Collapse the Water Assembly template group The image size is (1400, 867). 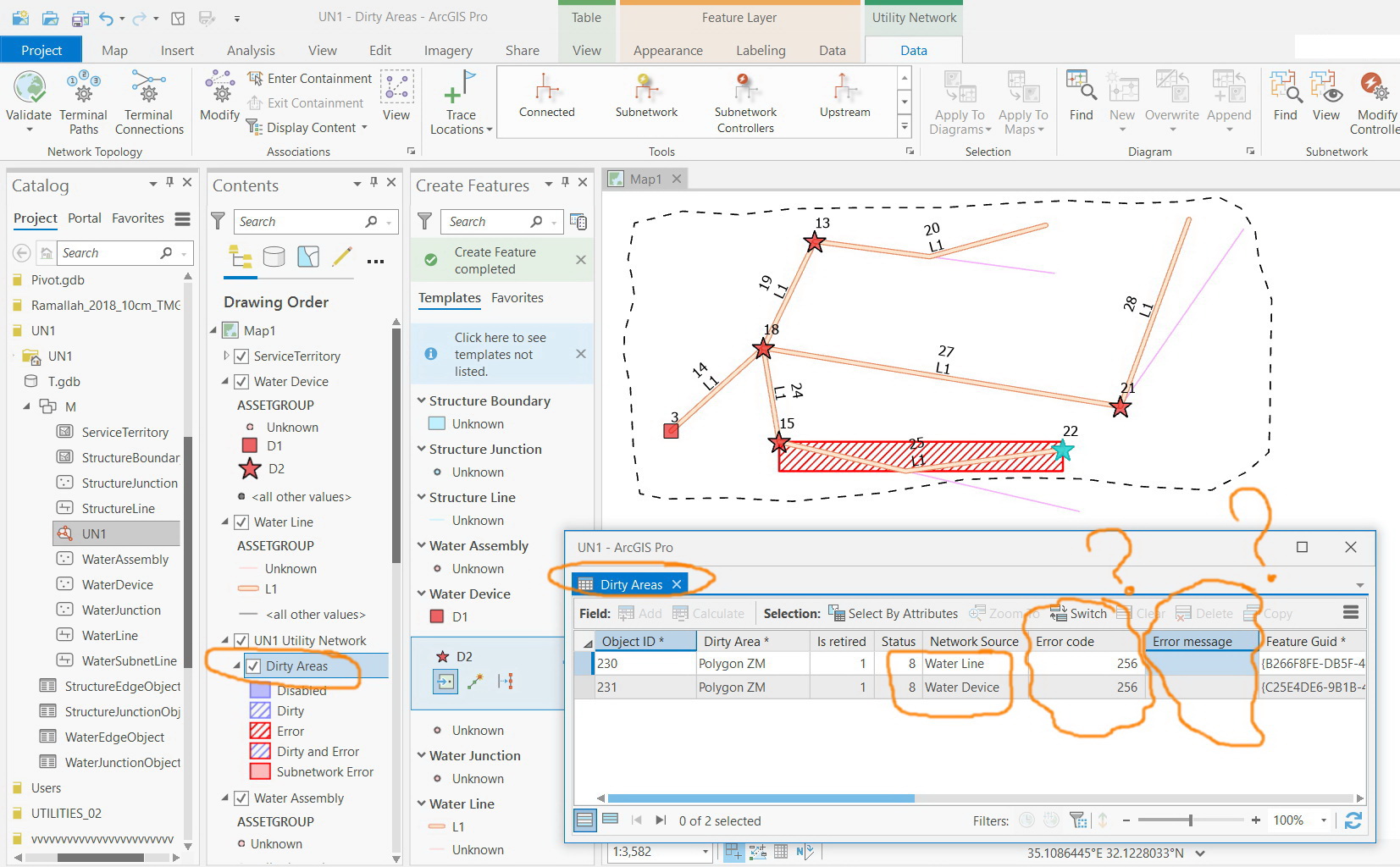421,545
